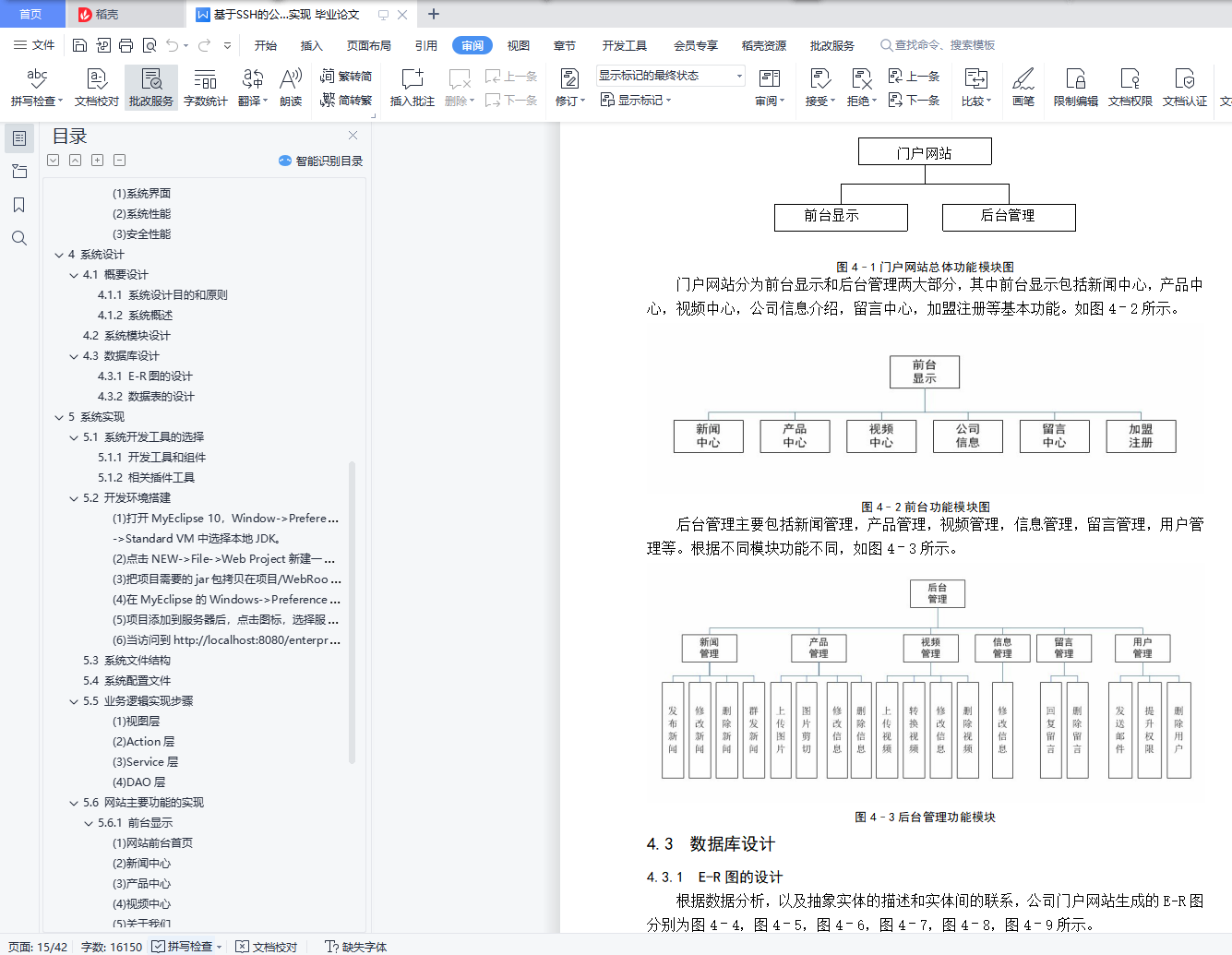Click 缺失字体 in the status bar

point(356,947)
